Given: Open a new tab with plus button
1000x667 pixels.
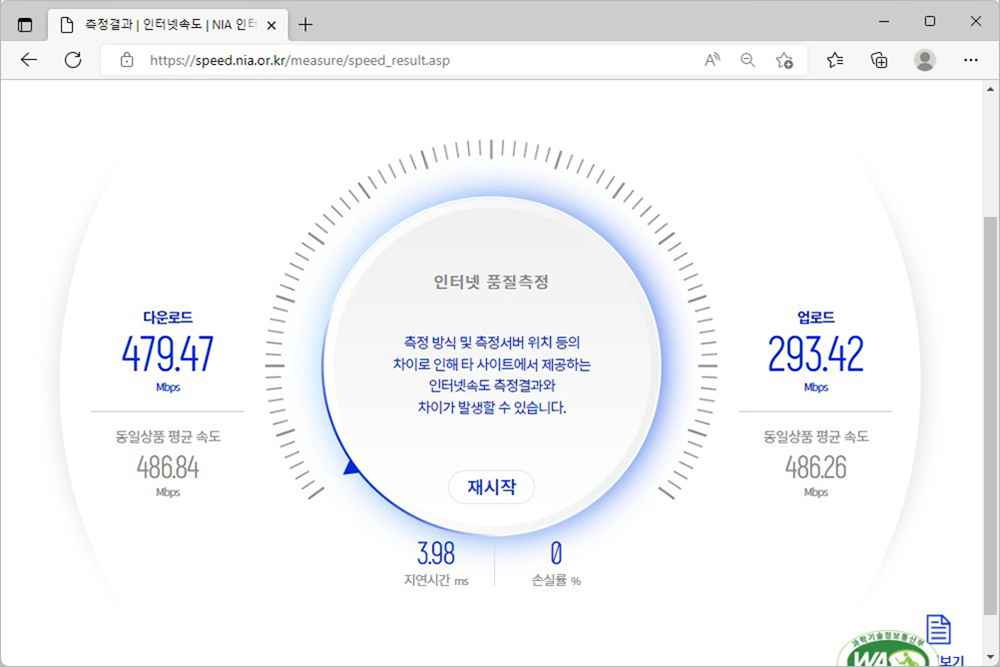Looking at the screenshot, I should pyautogui.click(x=305, y=25).
